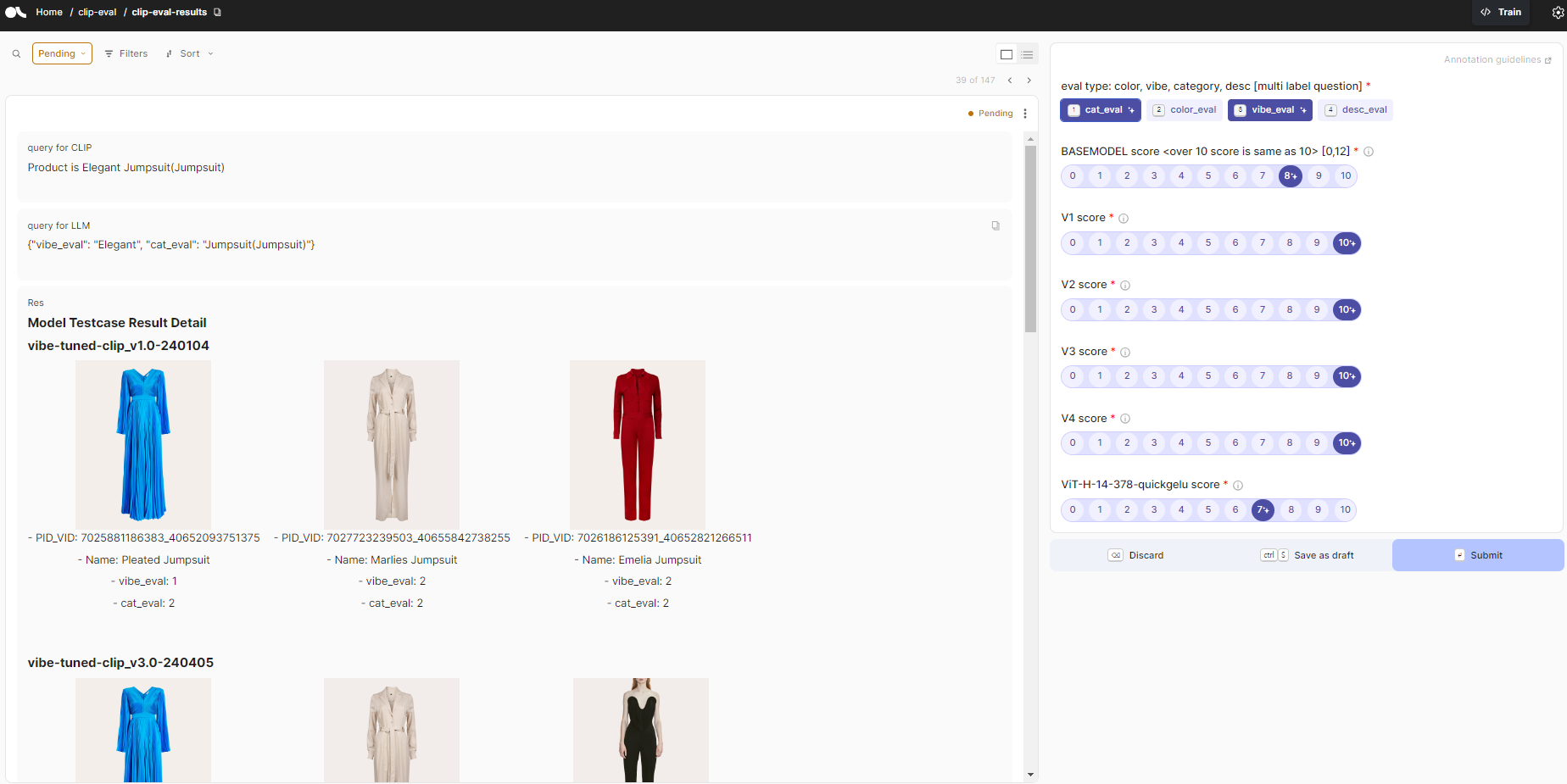Viewport: 1567px width, 784px height.
Task: Toggle the desc_eval label
Action: point(1356,110)
